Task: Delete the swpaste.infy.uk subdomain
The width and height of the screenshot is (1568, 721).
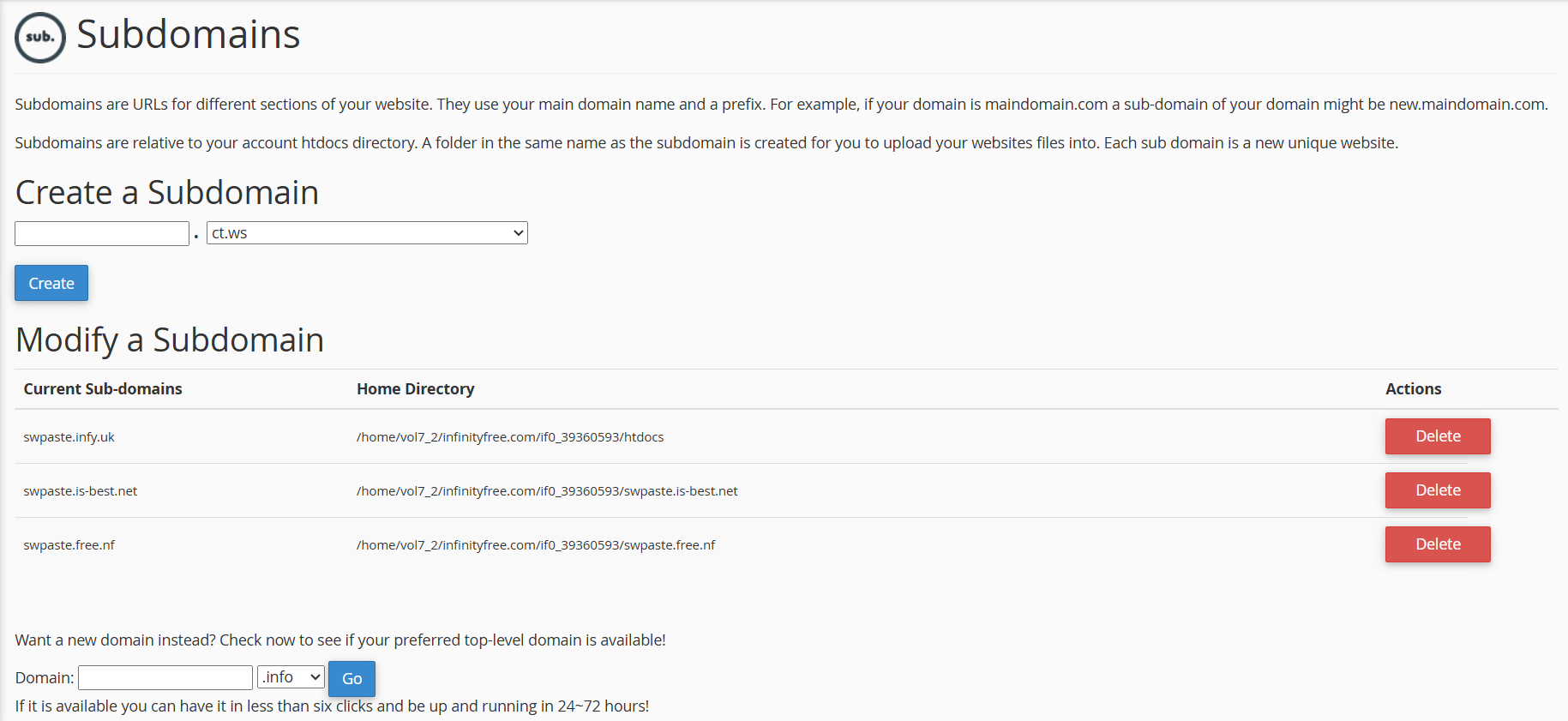Action: pyautogui.click(x=1437, y=436)
